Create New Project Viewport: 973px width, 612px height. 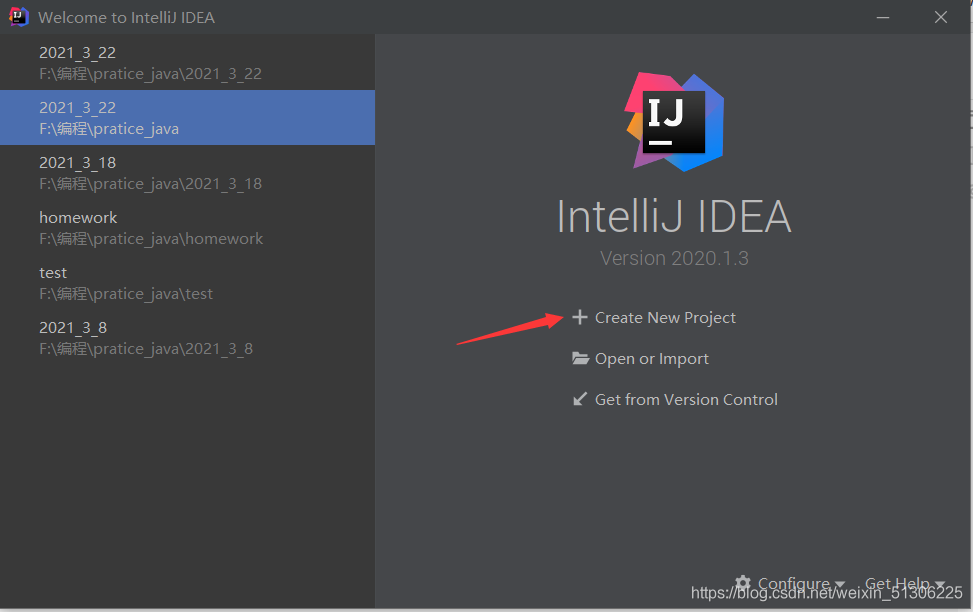[665, 317]
